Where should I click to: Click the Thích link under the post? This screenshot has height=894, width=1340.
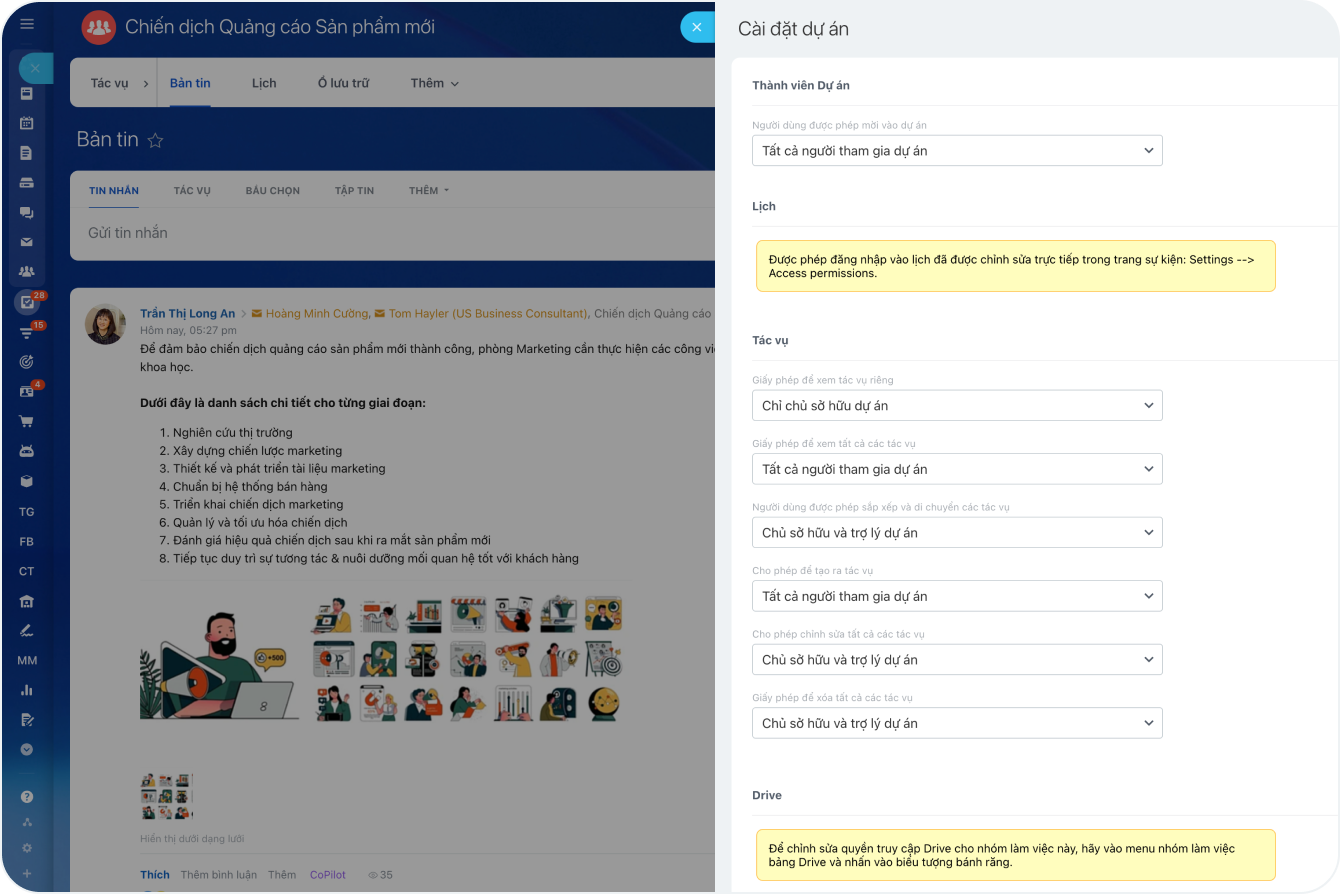tap(155, 875)
